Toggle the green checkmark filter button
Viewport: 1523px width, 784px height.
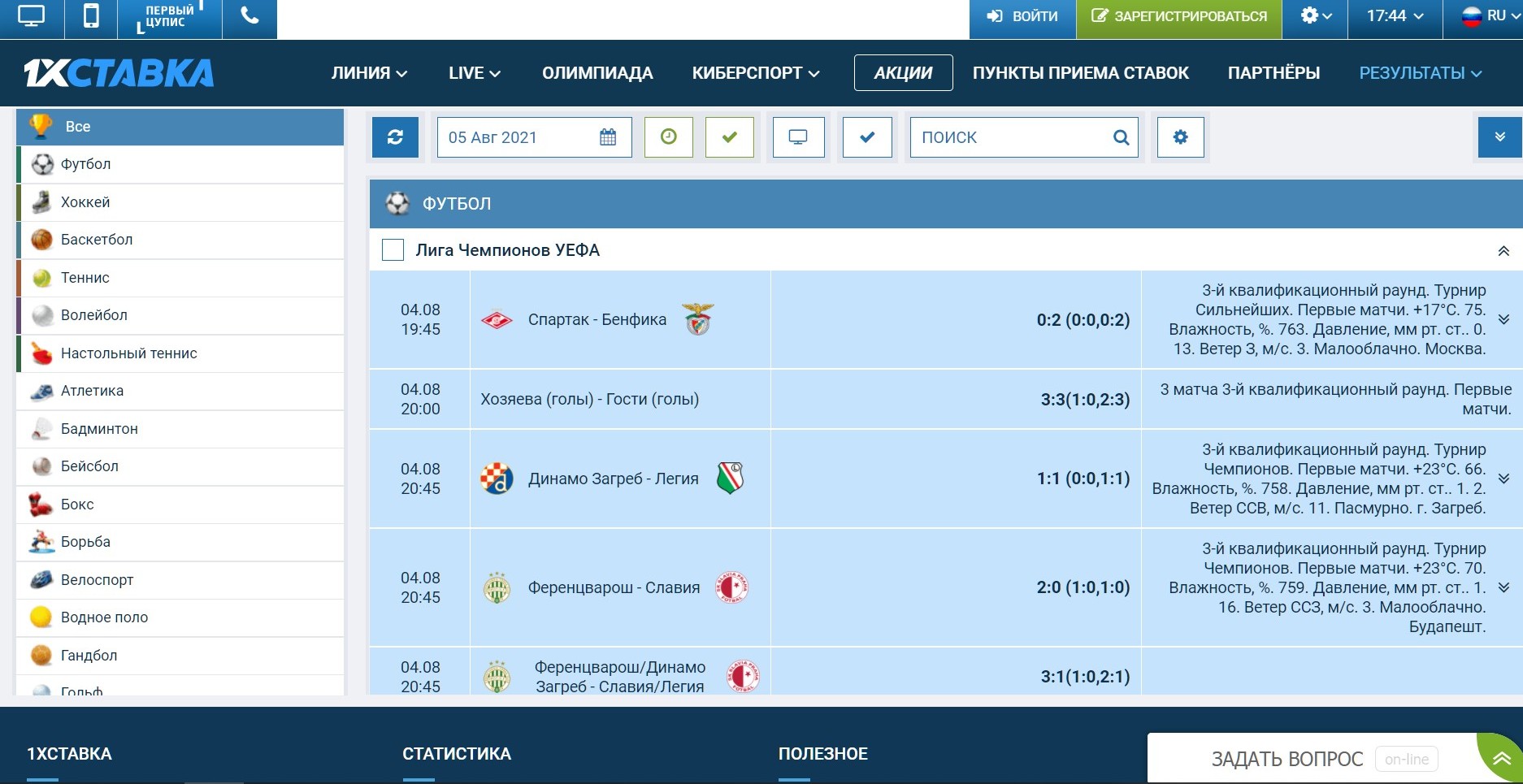(730, 137)
